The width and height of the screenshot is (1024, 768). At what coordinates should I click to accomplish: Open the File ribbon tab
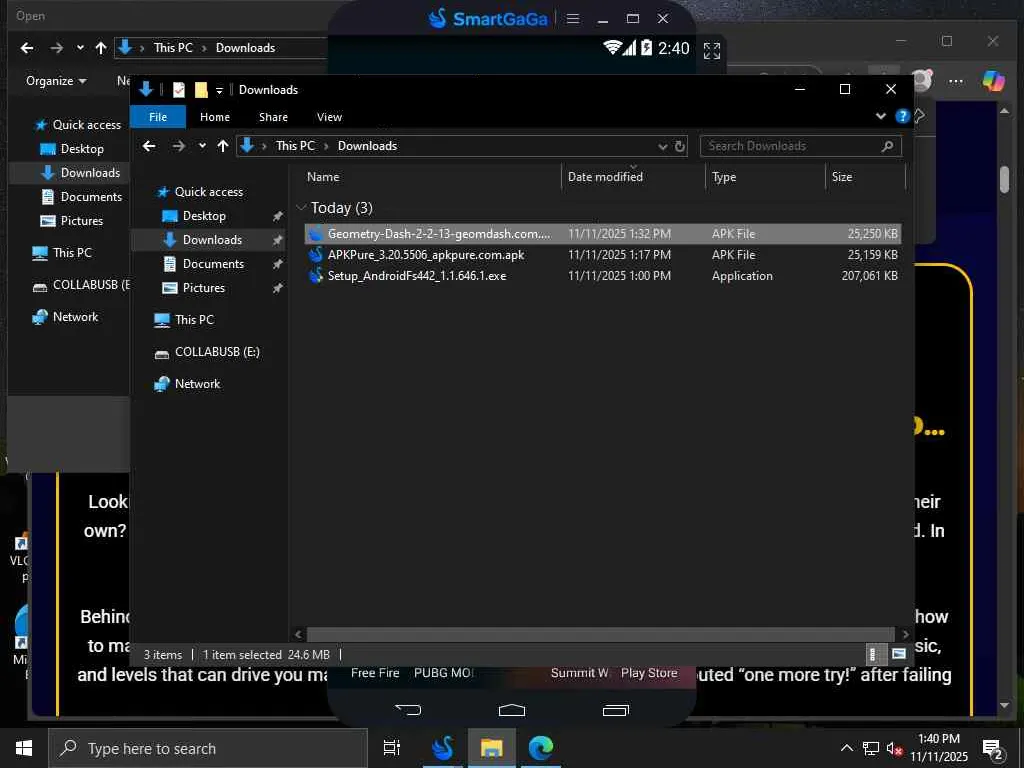(x=158, y=117)
